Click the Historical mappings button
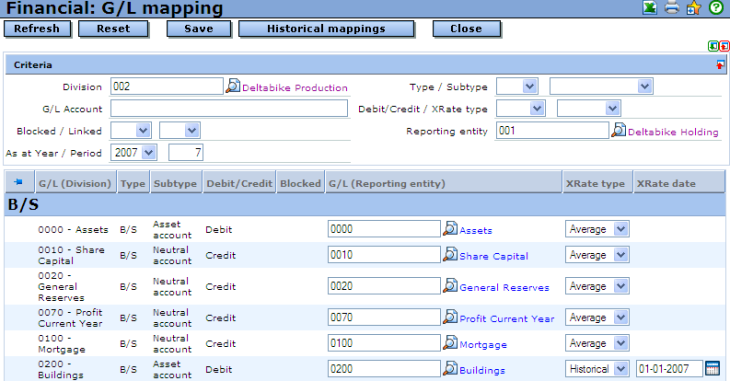This screenshot has width=730, height=381. tap(326, 29)
